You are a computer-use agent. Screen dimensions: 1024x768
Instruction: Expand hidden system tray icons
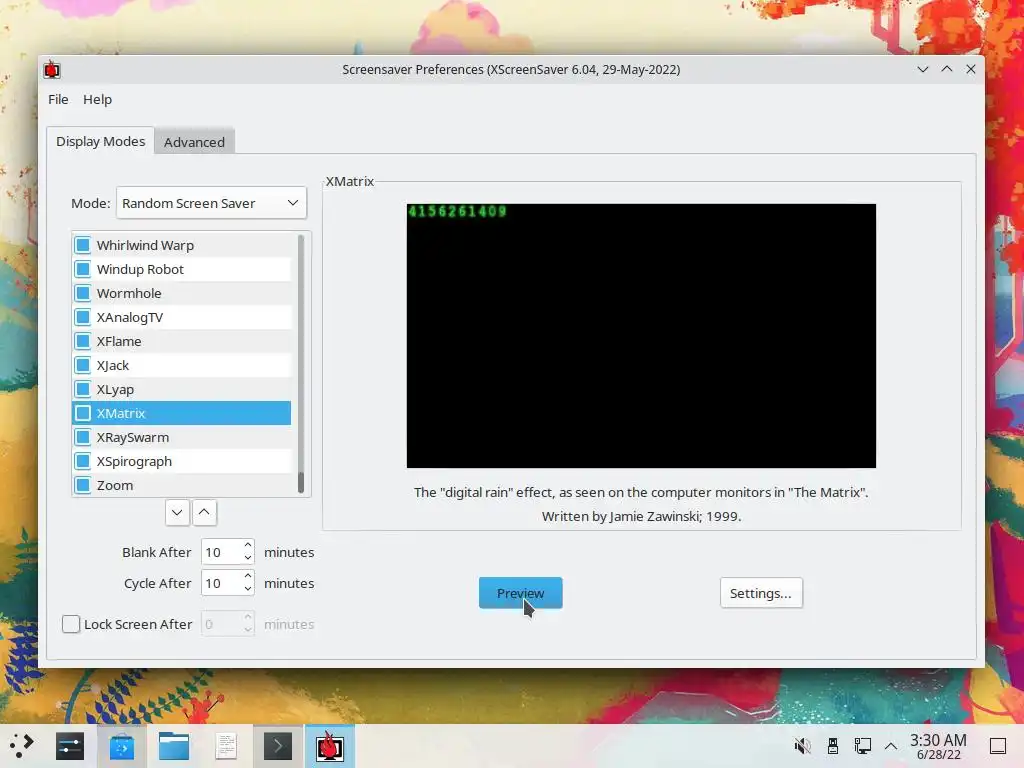click(891, 746)
